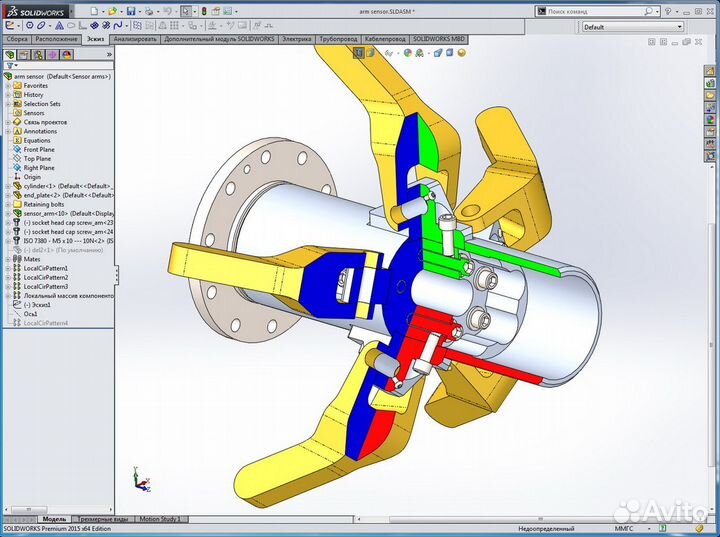Screen dimensions: 720x537
Task: Expand the History node
Action: 7,95
